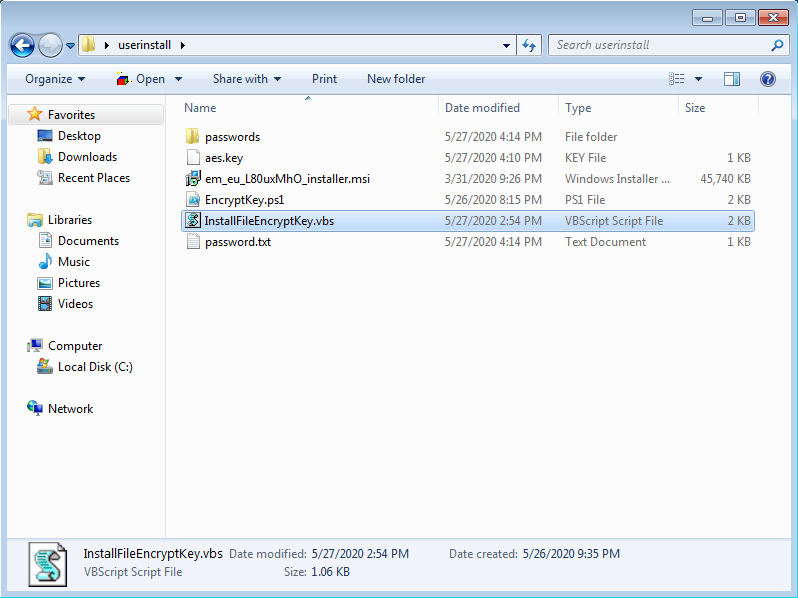Click the magnifier search icon
This screenshot has width=798, height=598.
tap(777, 45)
